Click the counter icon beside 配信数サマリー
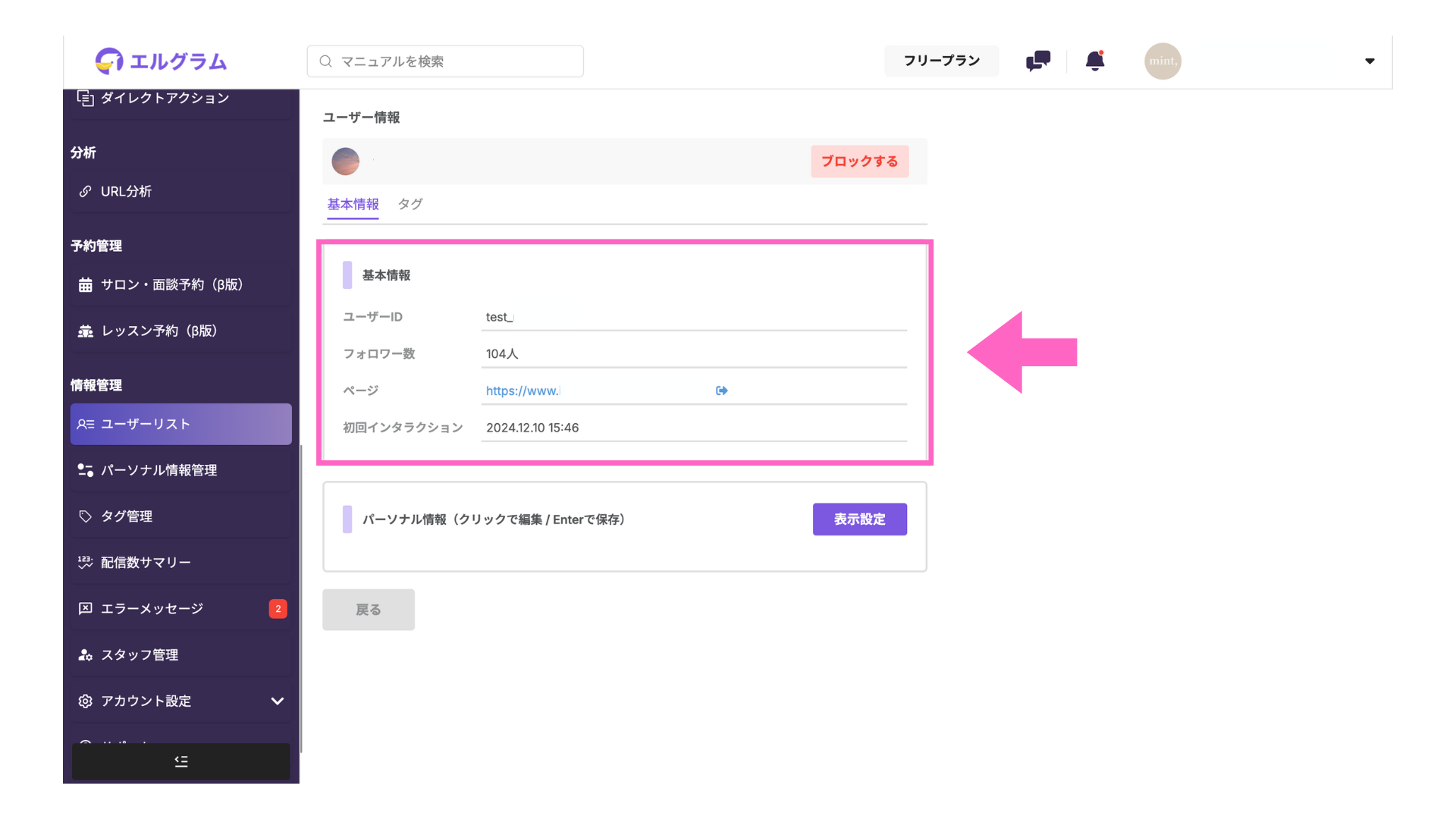The width and height of the screenshot is (1456, 819). (x=85, y=563)
